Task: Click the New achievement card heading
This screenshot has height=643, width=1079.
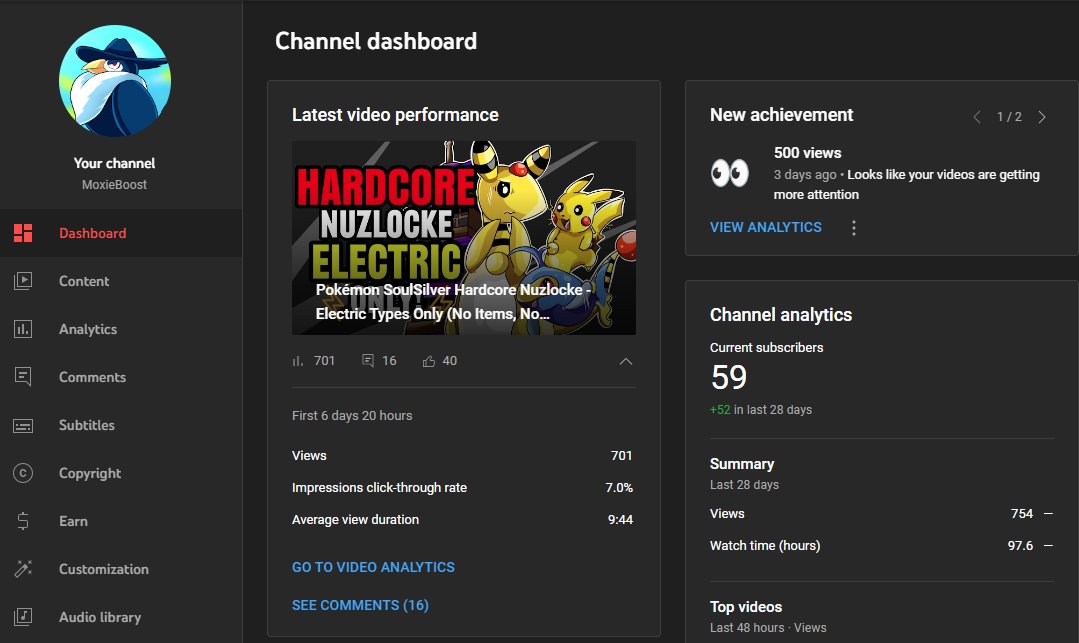Action: point(782,115)
